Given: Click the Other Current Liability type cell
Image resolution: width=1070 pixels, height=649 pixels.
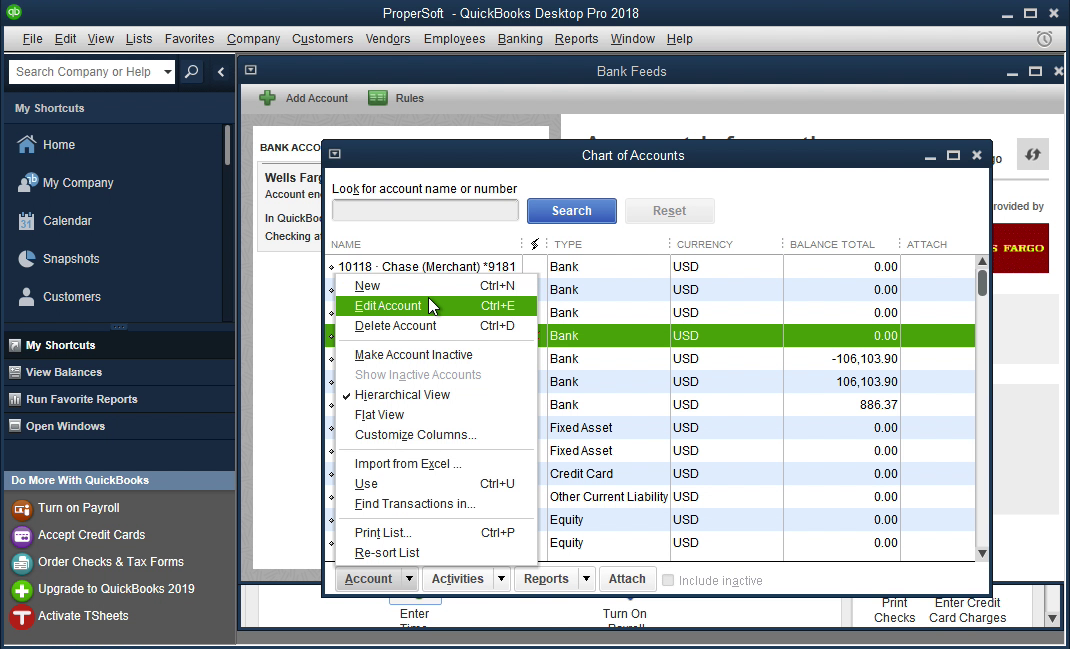Looking at the screenshot, I should click(x=609, y=497).
